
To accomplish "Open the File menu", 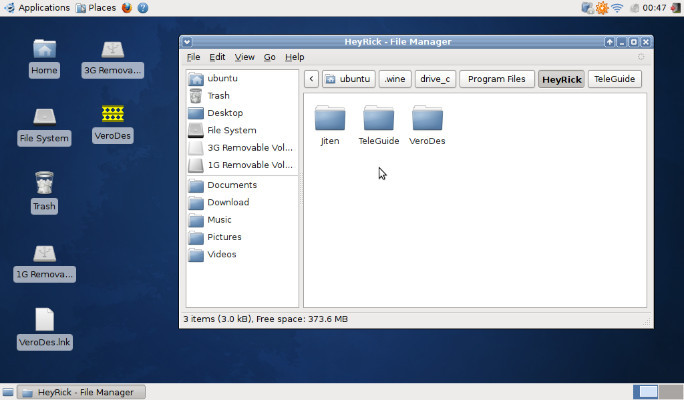I will (193, 57).
